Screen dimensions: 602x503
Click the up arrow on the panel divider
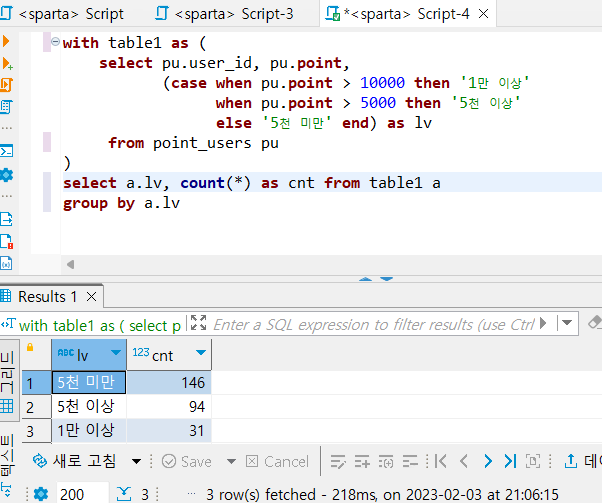pyautogui.click(x=365, y=279)
